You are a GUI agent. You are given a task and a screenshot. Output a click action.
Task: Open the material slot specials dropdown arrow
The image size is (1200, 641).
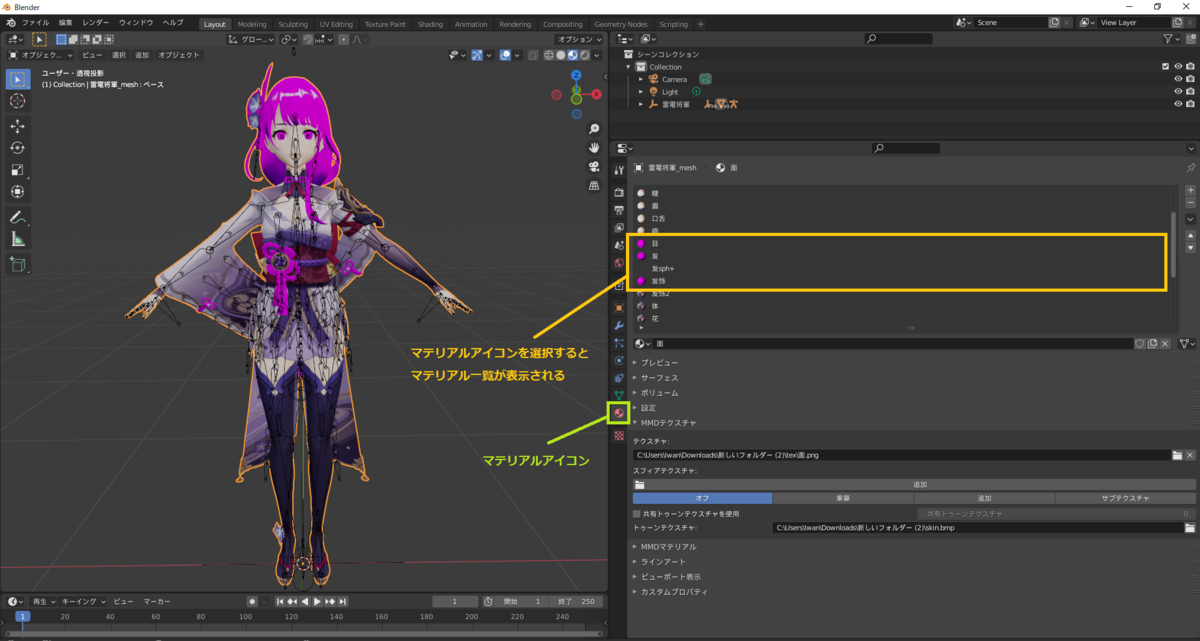tap(1190, 219)
